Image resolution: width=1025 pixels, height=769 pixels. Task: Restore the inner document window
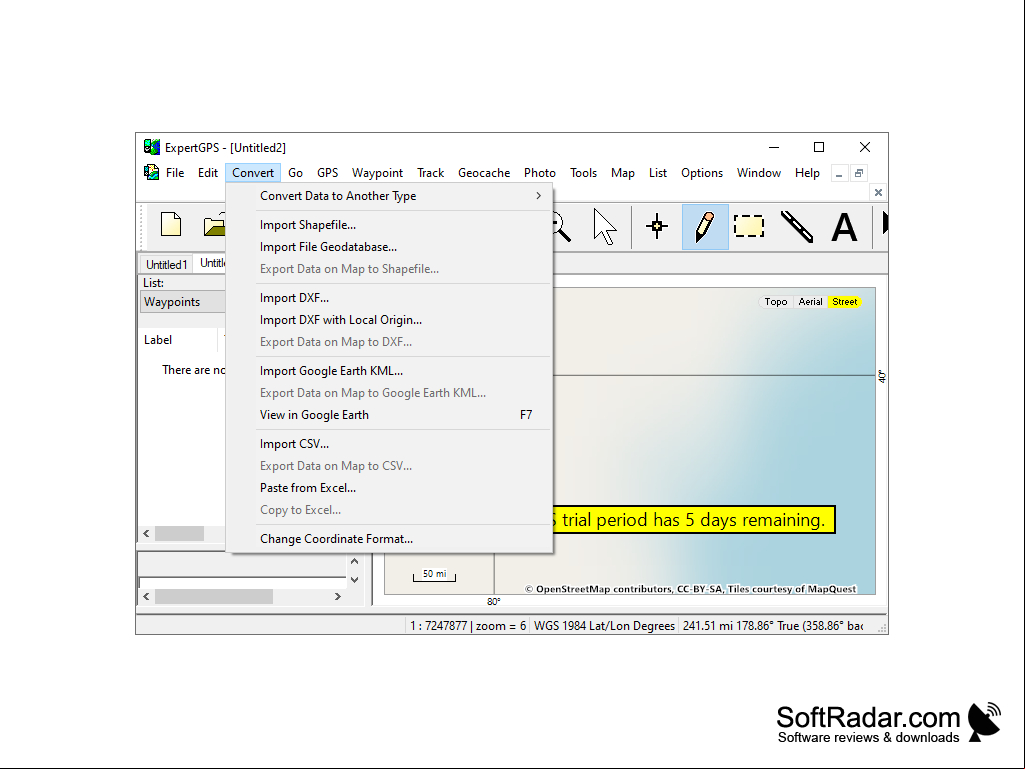point(859,173)
